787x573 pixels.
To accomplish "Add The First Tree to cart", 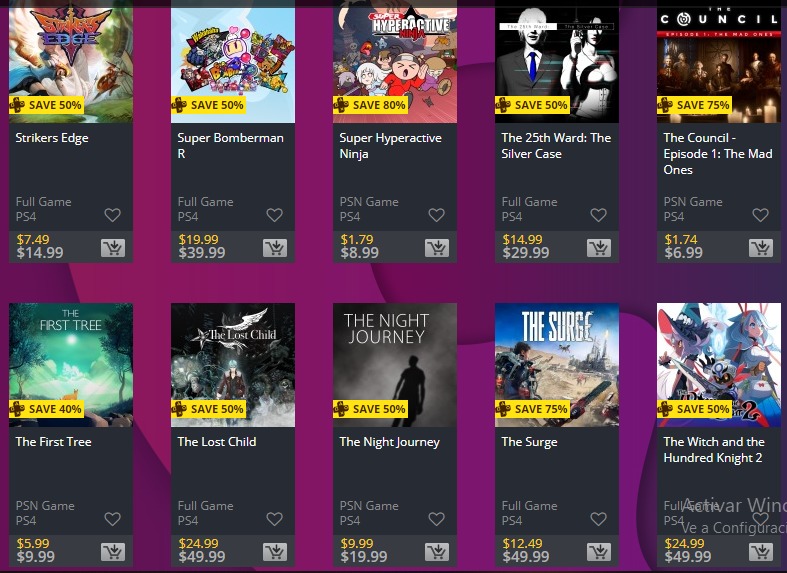I will tap(113, 552).
